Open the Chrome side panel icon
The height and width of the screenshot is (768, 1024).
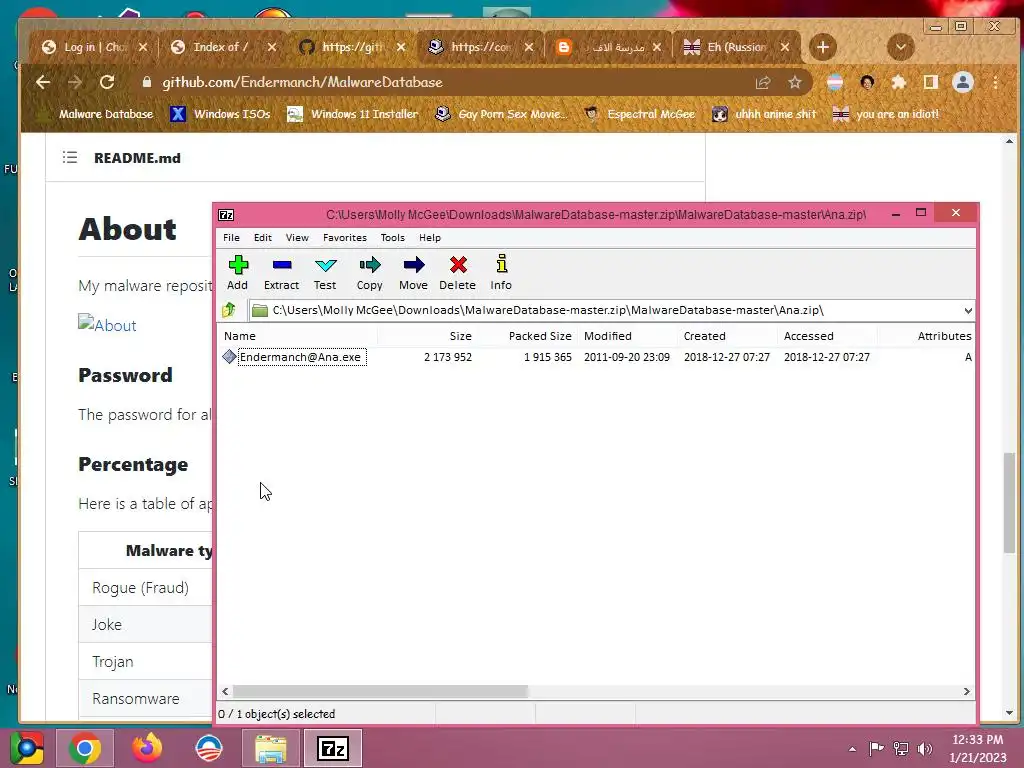click(x=931, y=82)
